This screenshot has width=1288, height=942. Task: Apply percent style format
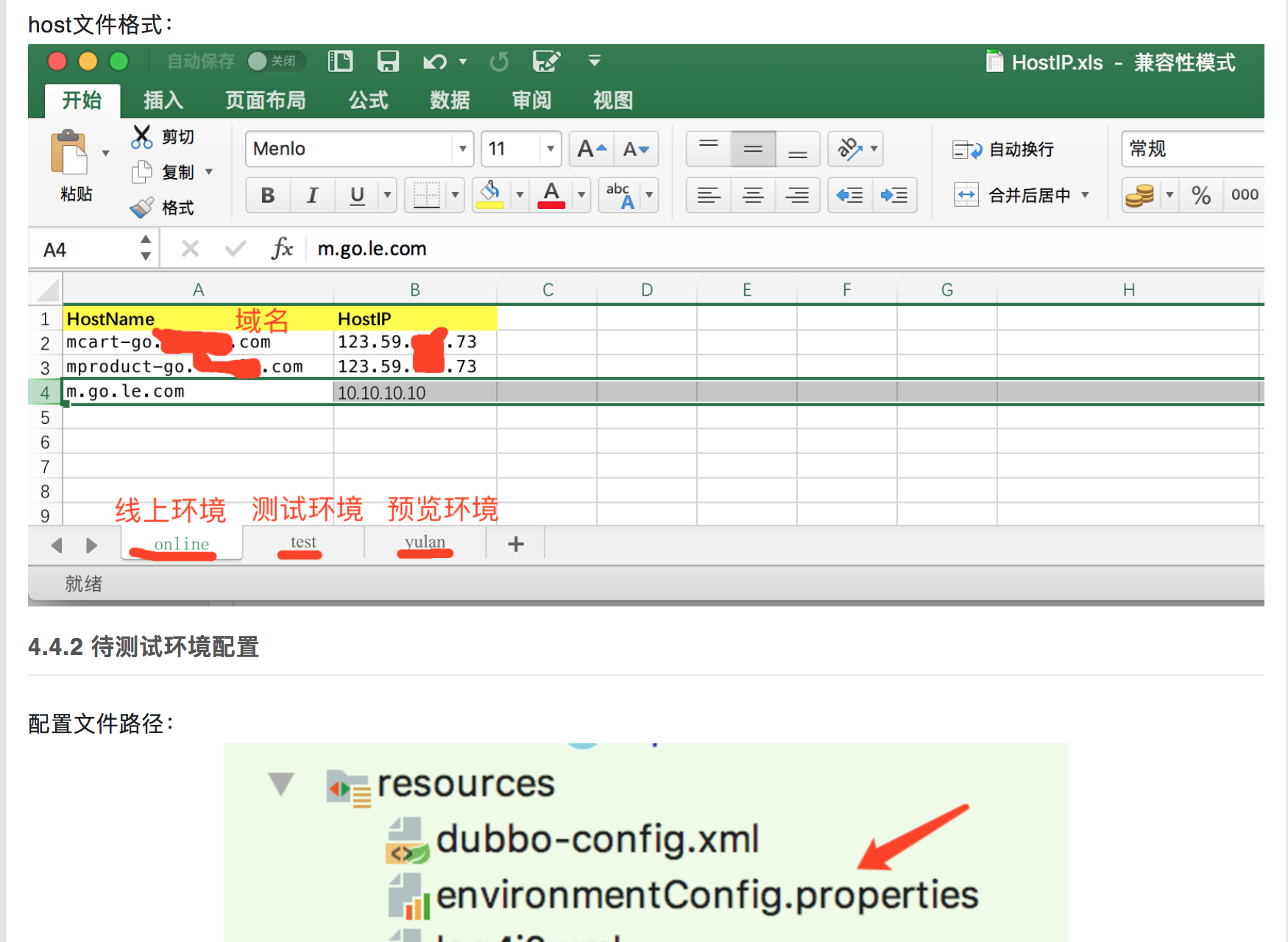(1201, 195)
